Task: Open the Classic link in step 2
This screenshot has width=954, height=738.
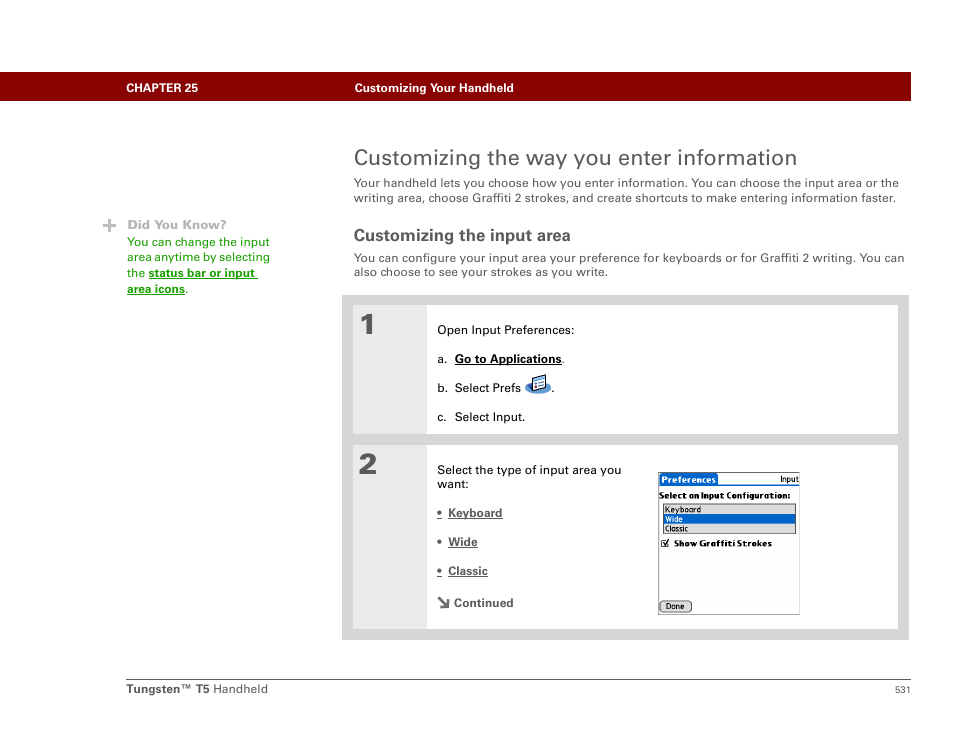Action: coord(468,571)
